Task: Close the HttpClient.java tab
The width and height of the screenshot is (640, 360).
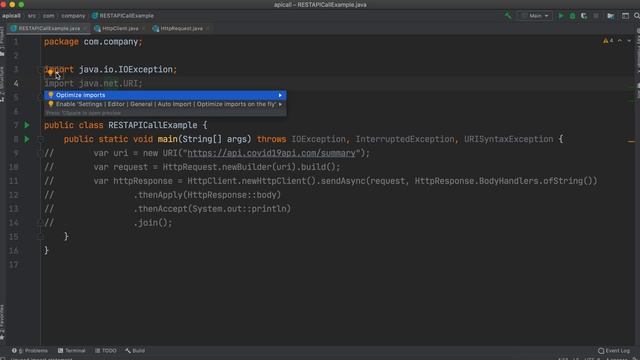Action: pos(143,29)
